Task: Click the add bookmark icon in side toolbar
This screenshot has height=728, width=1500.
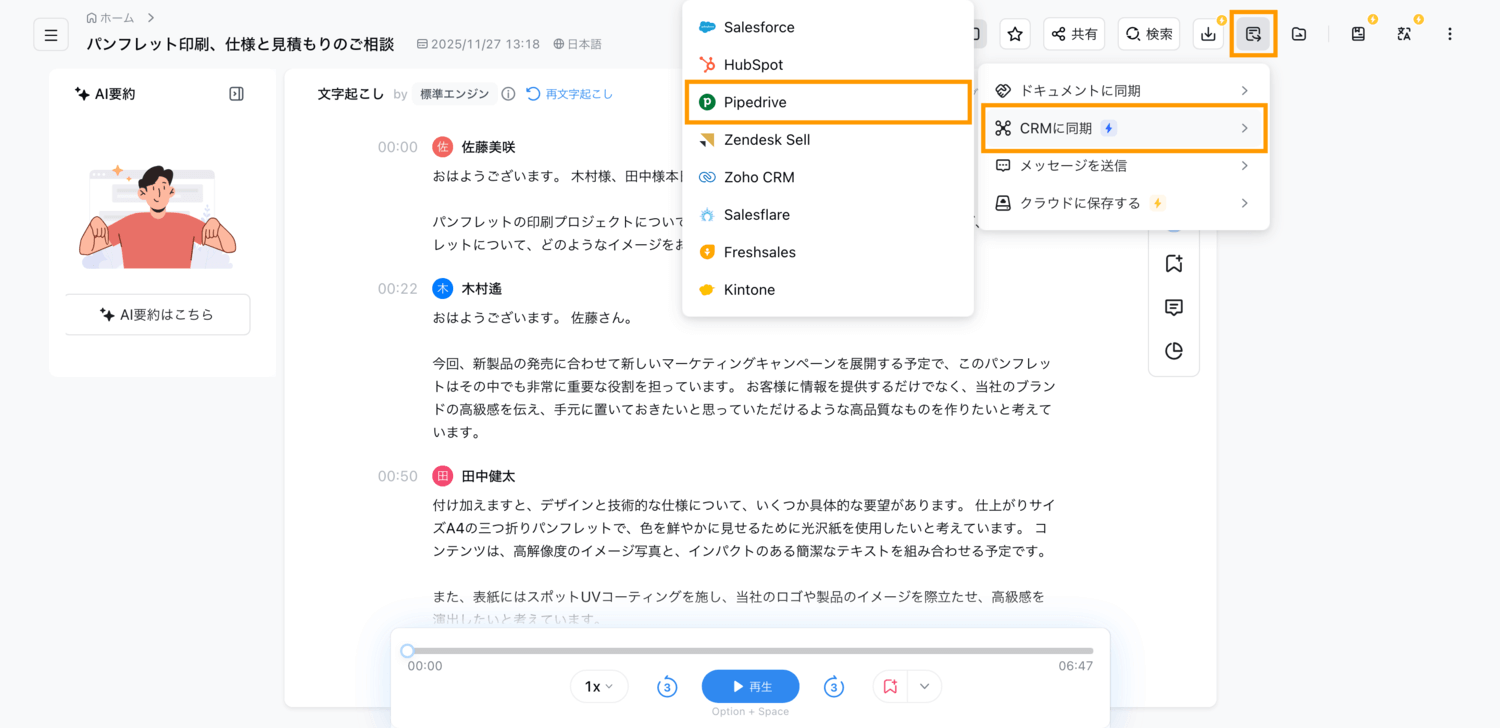Action: coord(1174,263)
